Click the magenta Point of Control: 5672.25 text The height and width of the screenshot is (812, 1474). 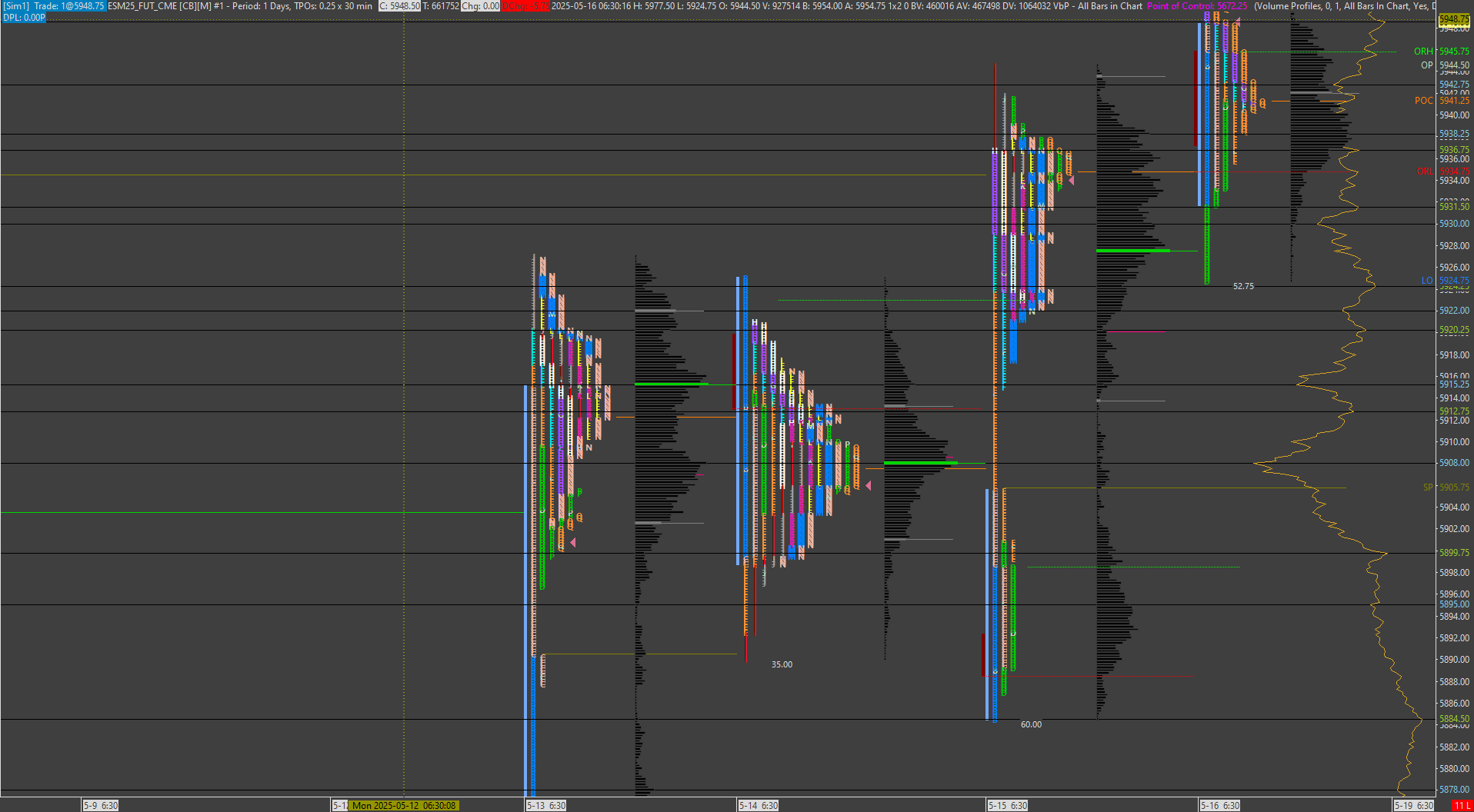tap(1197, 6)
